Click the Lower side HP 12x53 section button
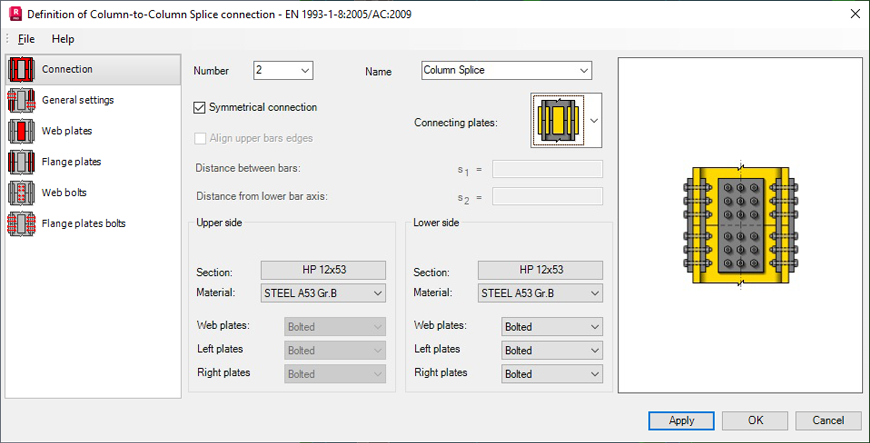The image size is (870, 443). pyautogui.click(x=540, y=270)
